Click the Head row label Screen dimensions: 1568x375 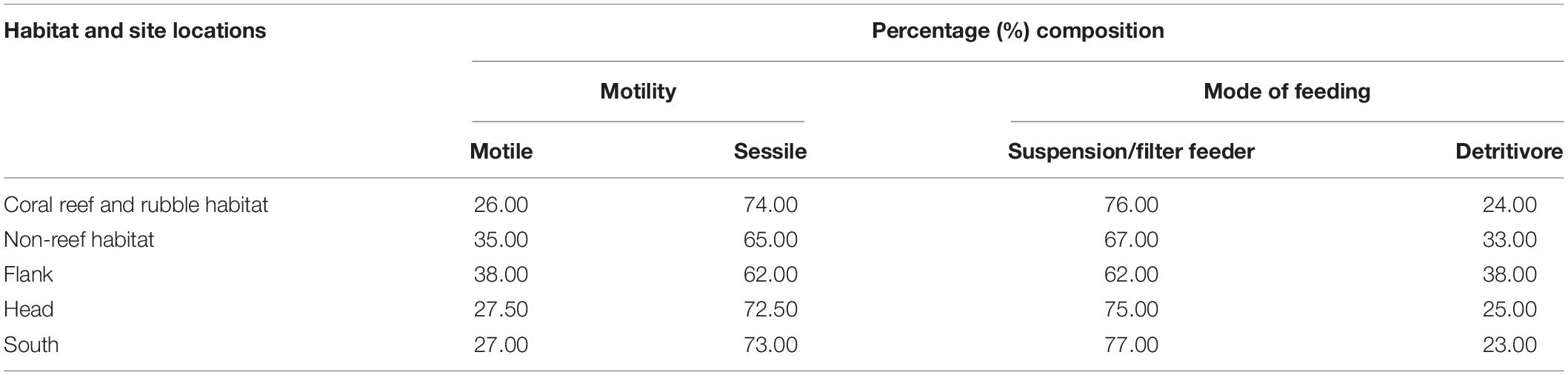coord(29,309)
